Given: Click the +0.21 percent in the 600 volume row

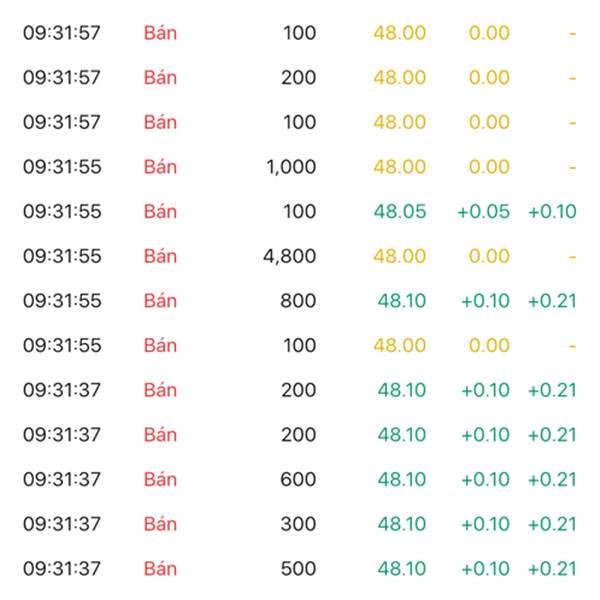Looking at the screenshot, I should point(552,479).
